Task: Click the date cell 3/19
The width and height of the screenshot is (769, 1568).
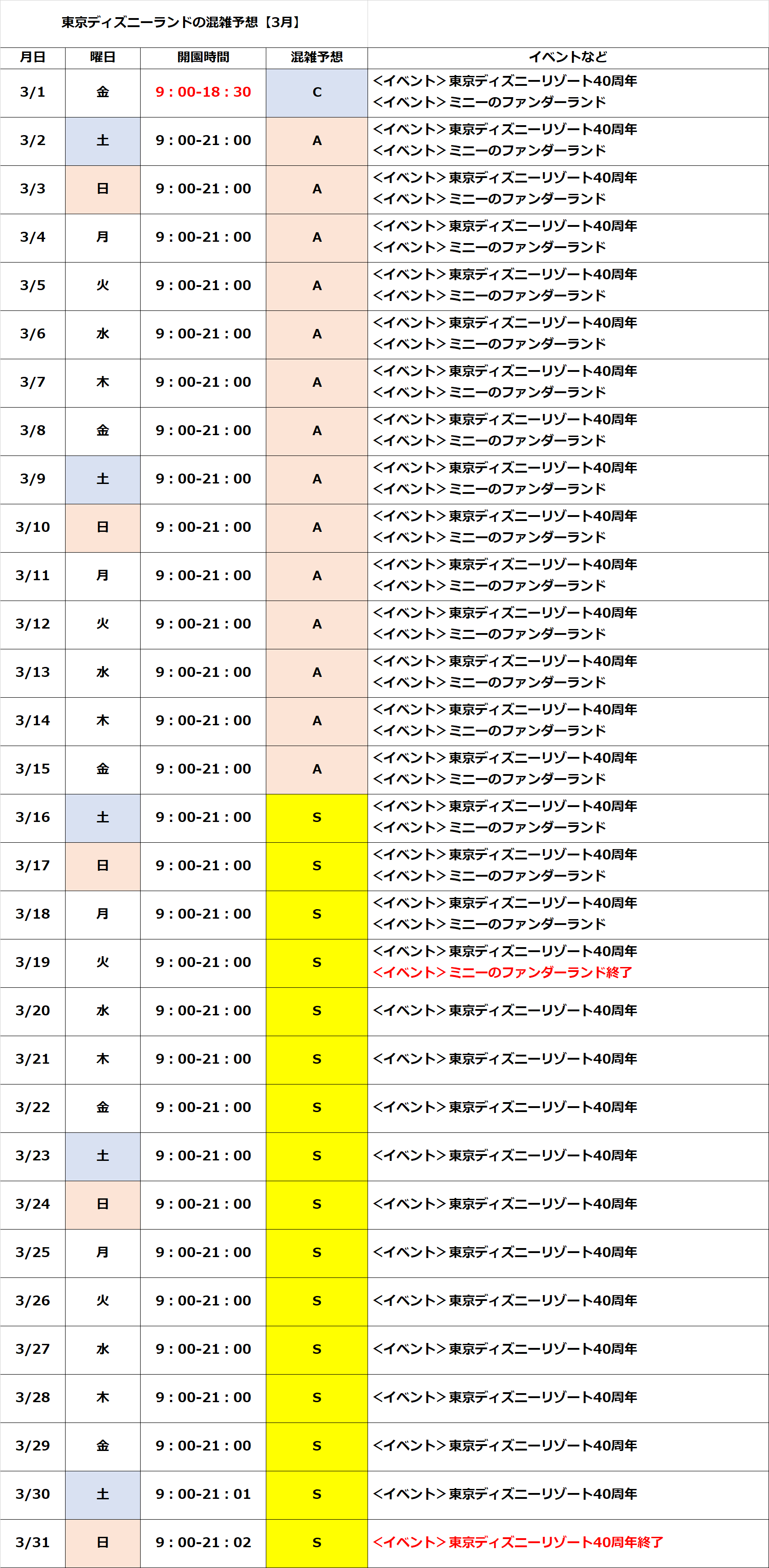Action: coord(33,963)
